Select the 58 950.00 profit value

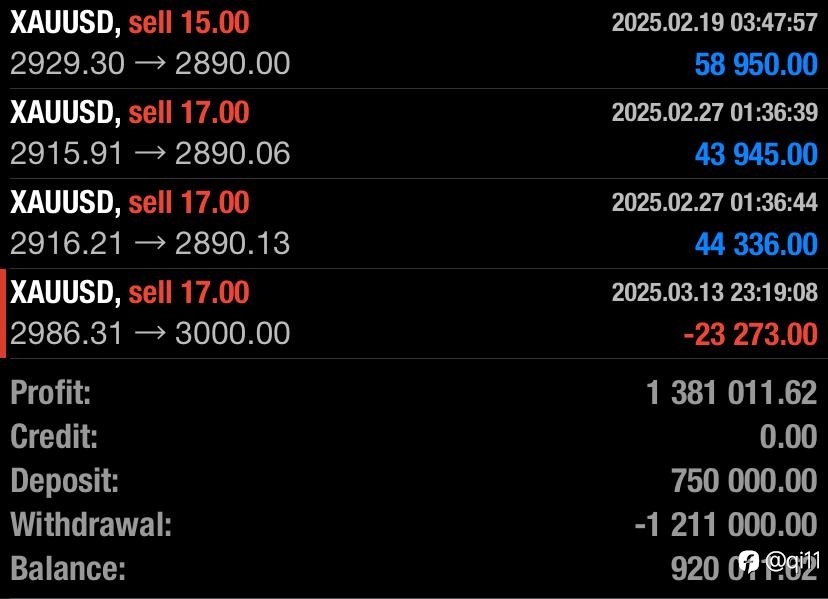[x=756, y=64]
